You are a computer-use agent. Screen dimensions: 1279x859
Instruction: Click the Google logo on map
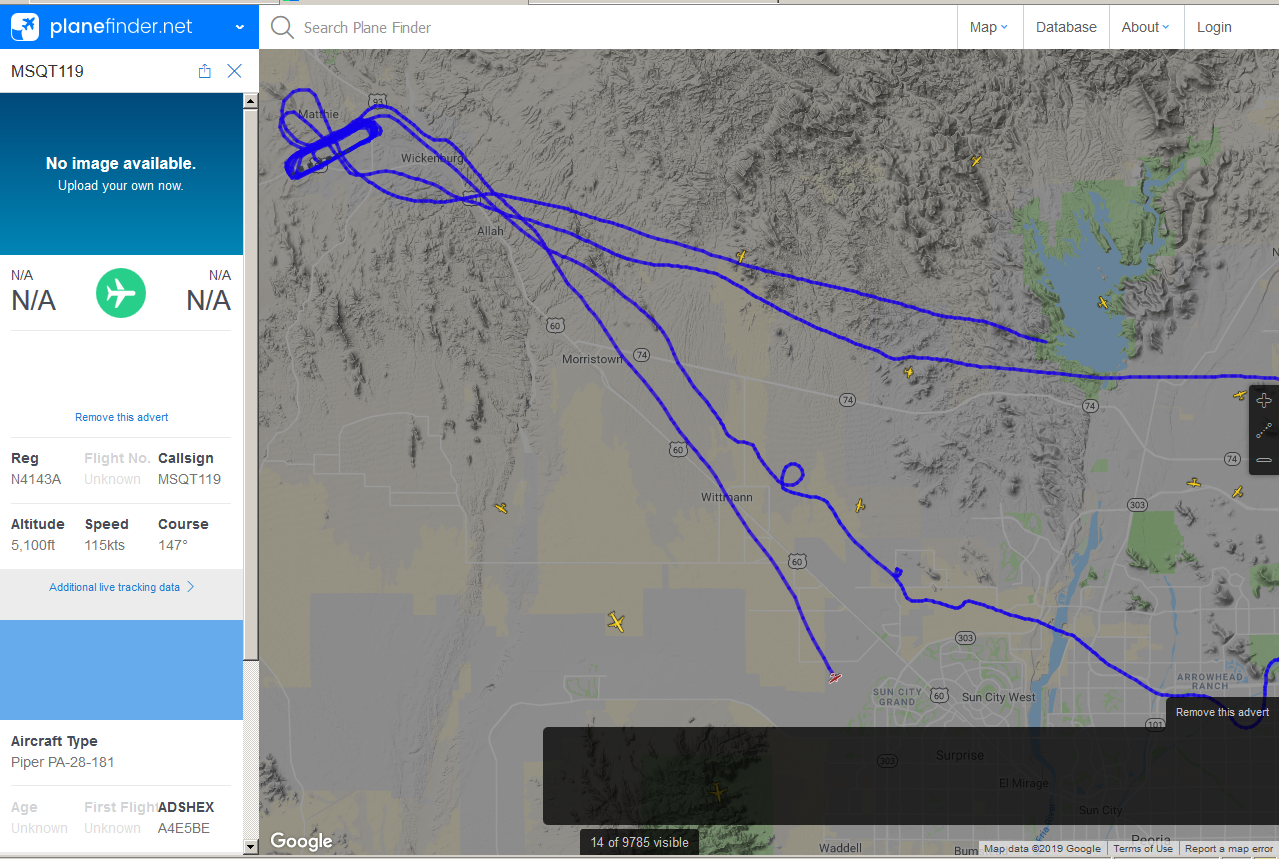[301, 842]
